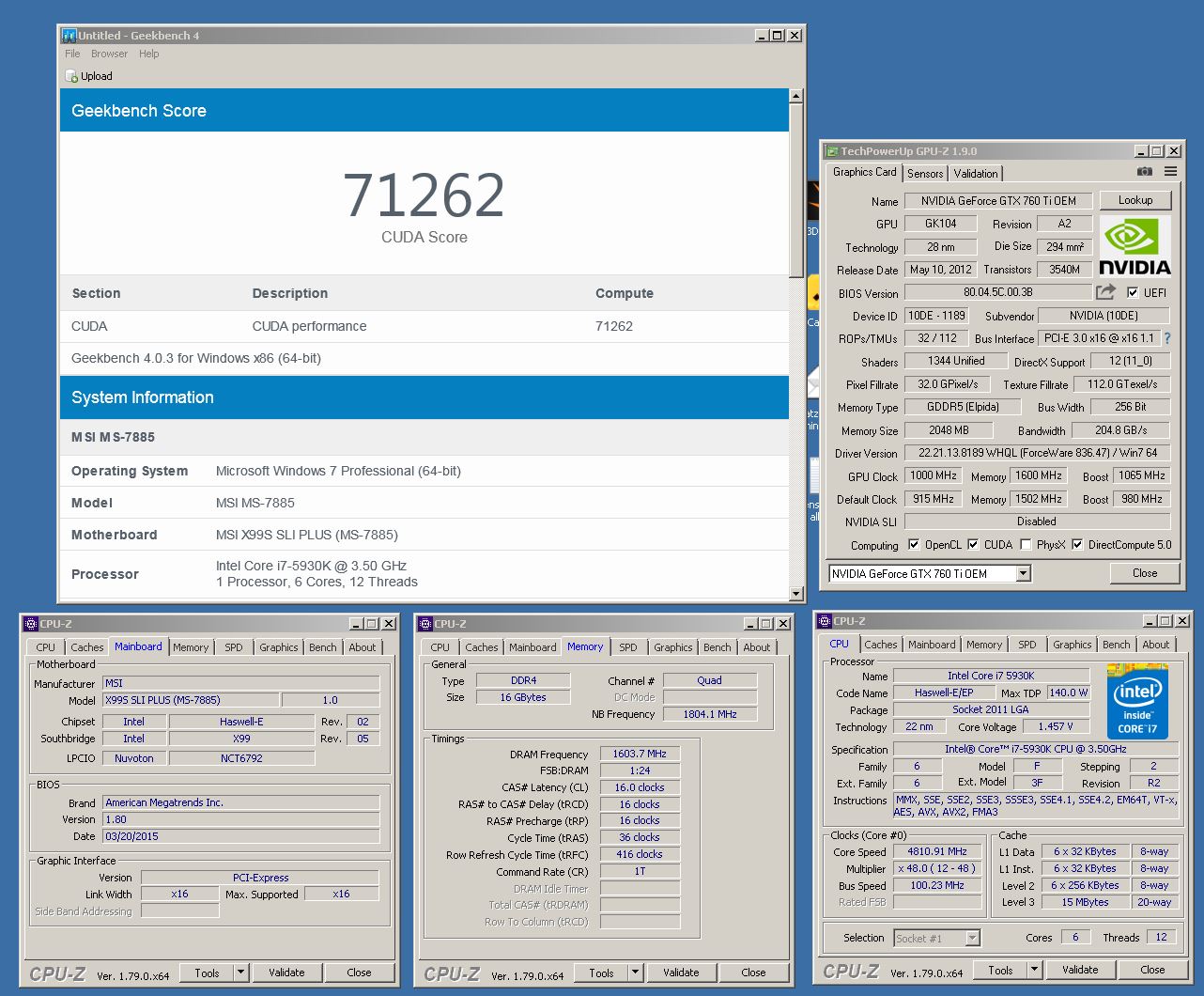Click the Mainboard Model X99S SLI PLUS field
This screenshot has width=1204, height=996.
[191, 700]
